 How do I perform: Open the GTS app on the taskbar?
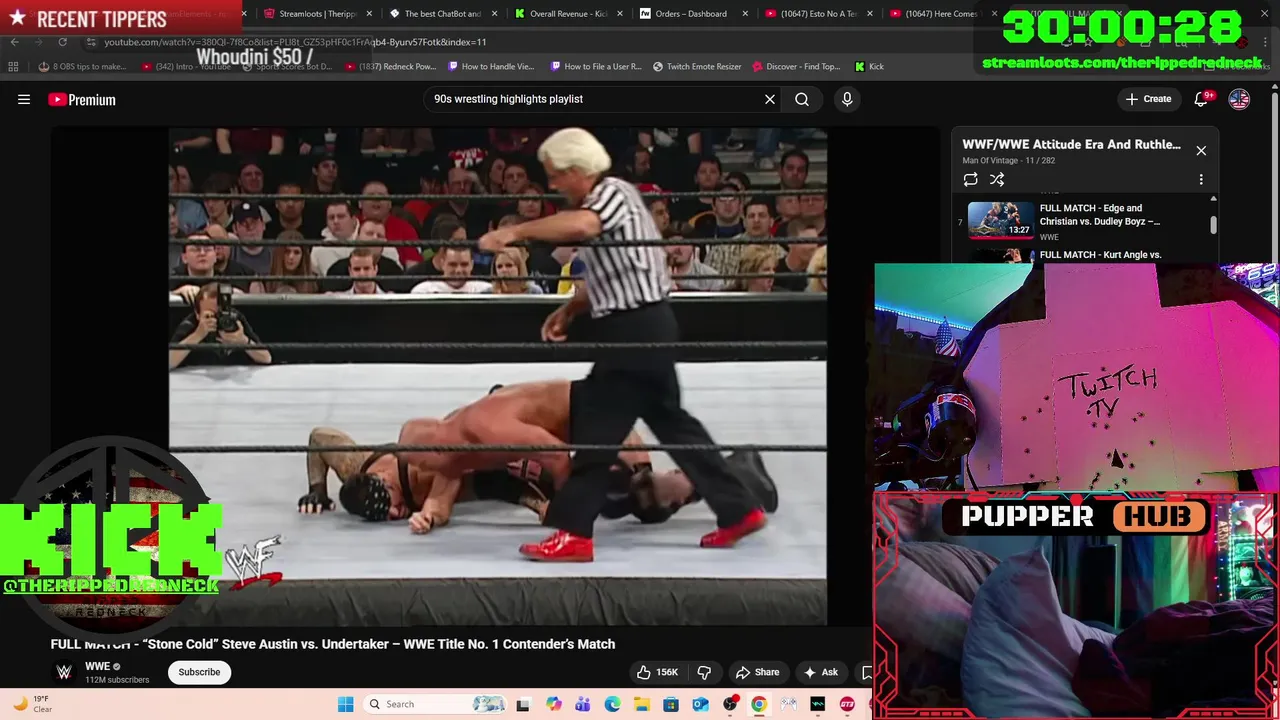(847, 704)
